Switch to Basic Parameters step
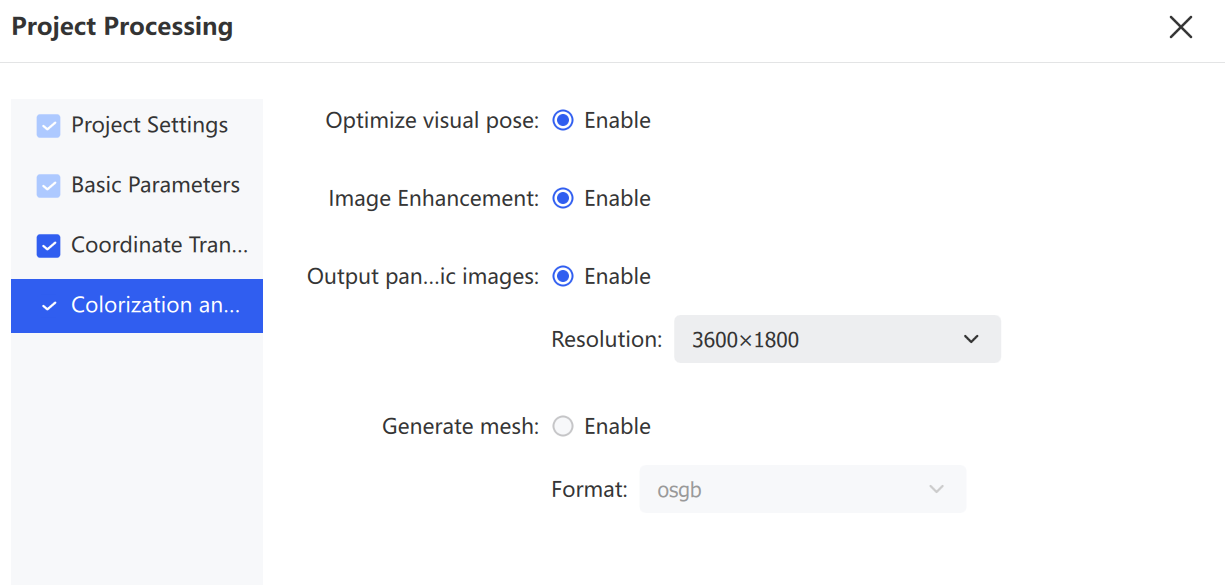 tap(155, 185)
